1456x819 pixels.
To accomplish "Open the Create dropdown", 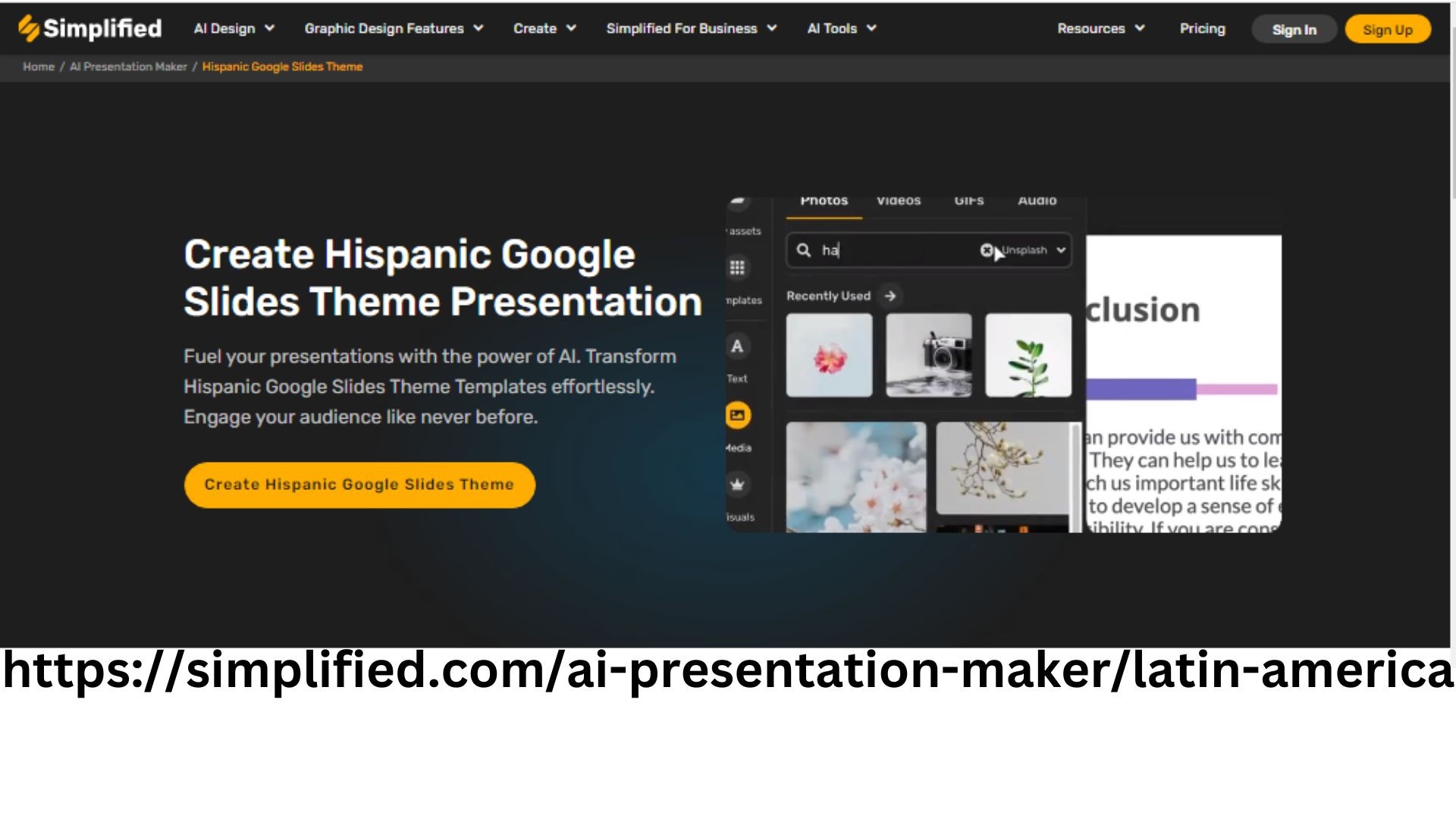I will 544,29.
